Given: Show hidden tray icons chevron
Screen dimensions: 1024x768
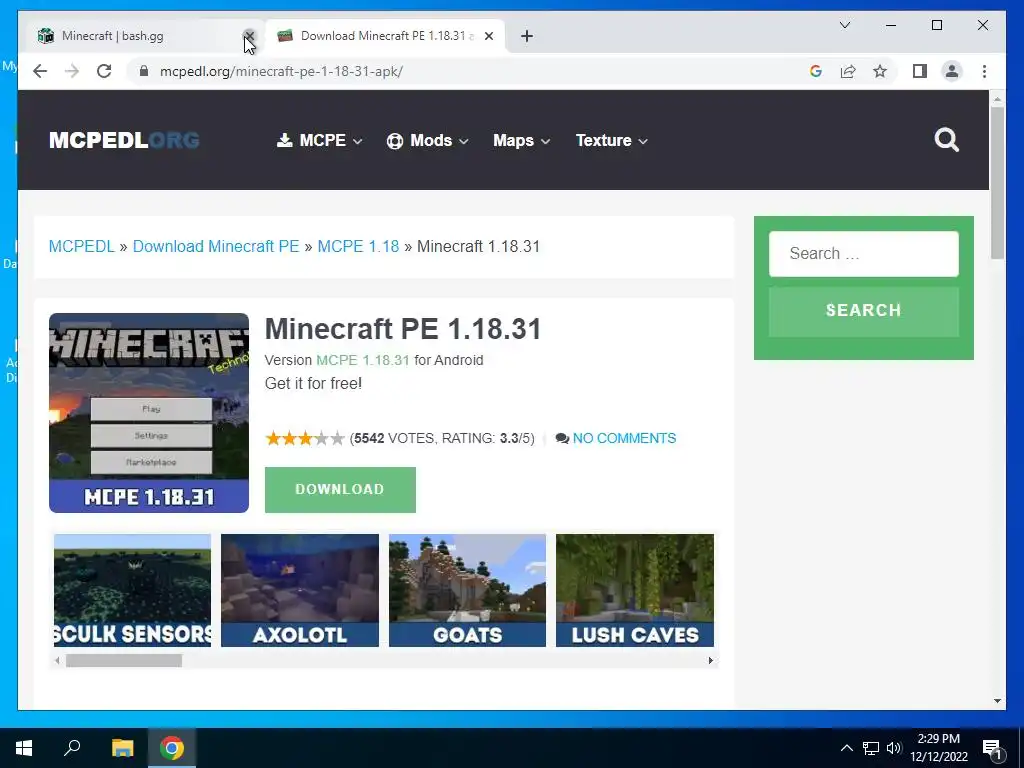Looking at the screenshot, I should click(846, 748).
